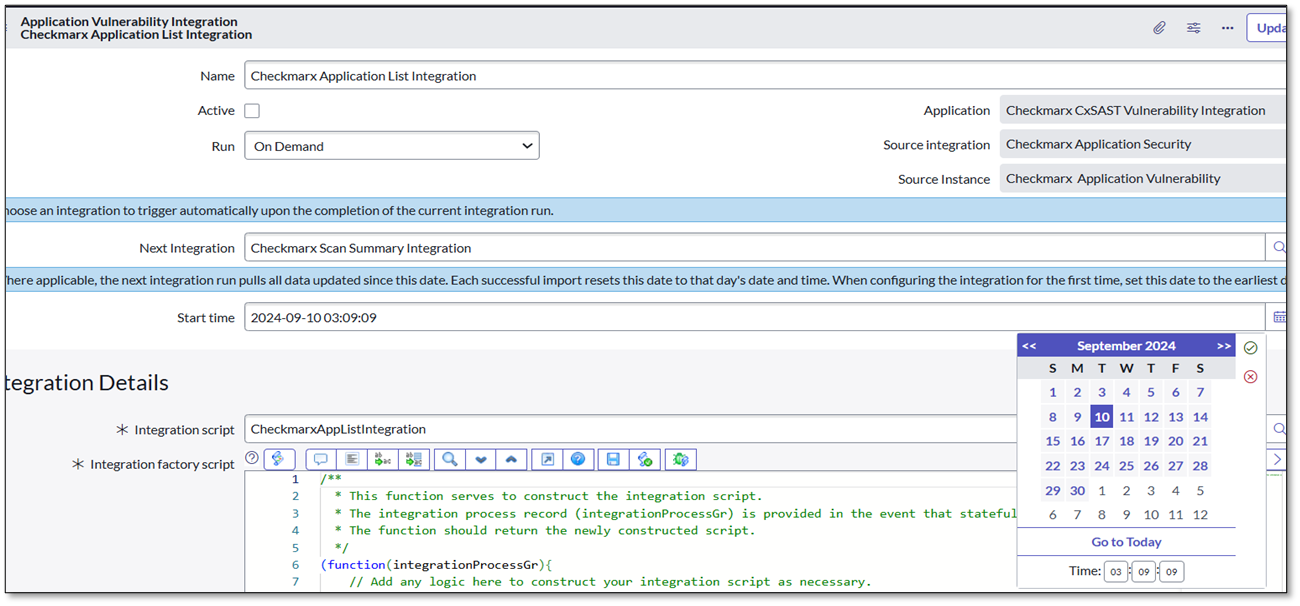Screen dimensions: 1300x606
Task: Click the September 2024 month header
Action: click(x=1126, y=346)
